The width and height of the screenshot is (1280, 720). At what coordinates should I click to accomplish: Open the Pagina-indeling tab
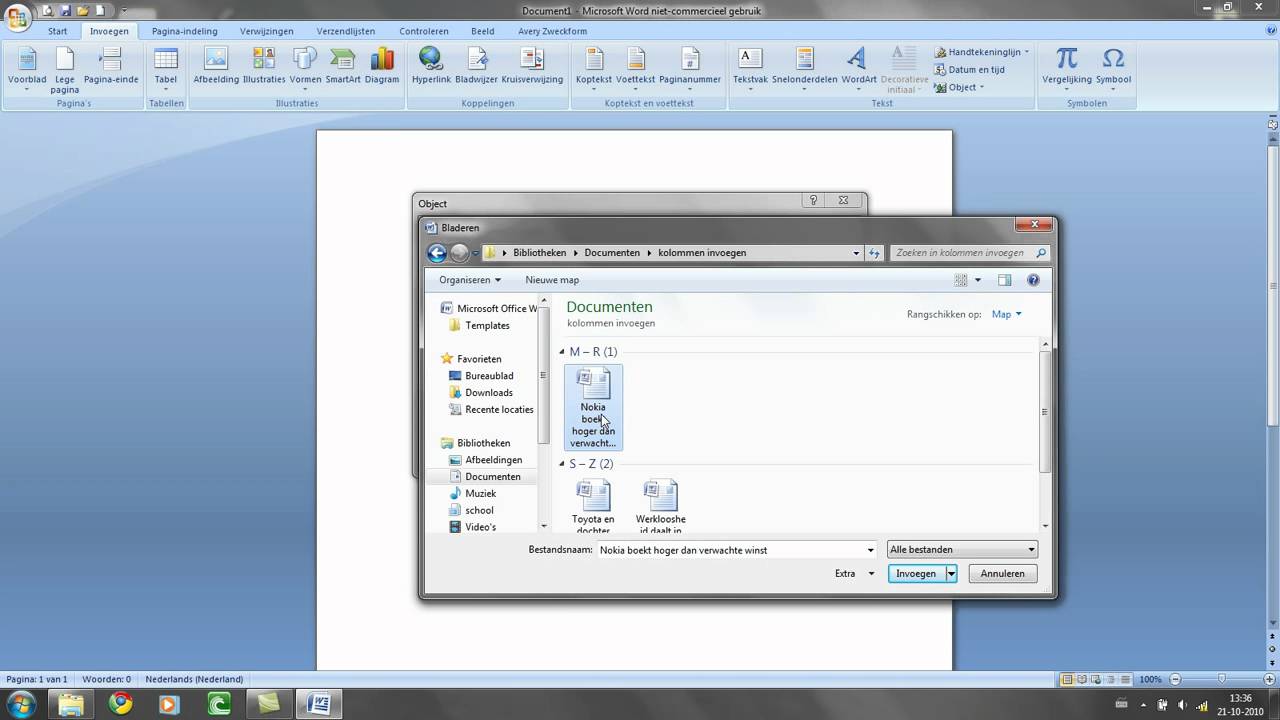coord(185,31)
